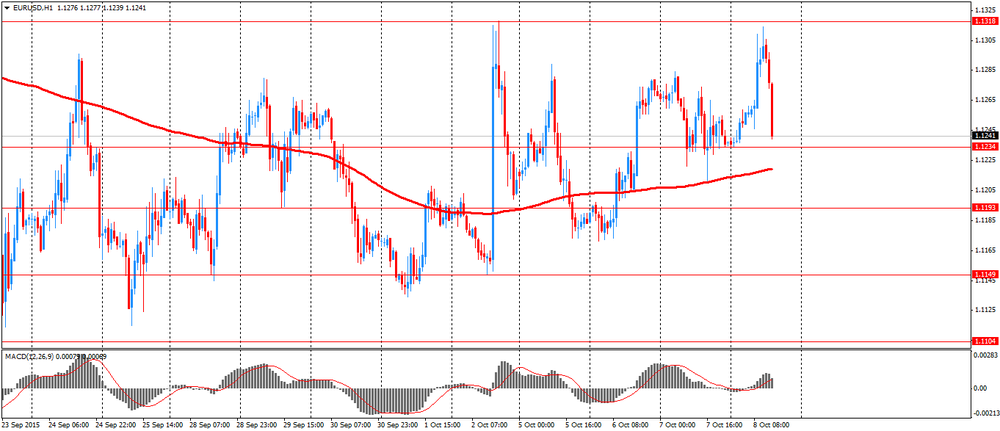This screenshot has height=431, width=1000.
Task: Click the 28 Sep 07:00 time label
Action: (x=211, y=423)
